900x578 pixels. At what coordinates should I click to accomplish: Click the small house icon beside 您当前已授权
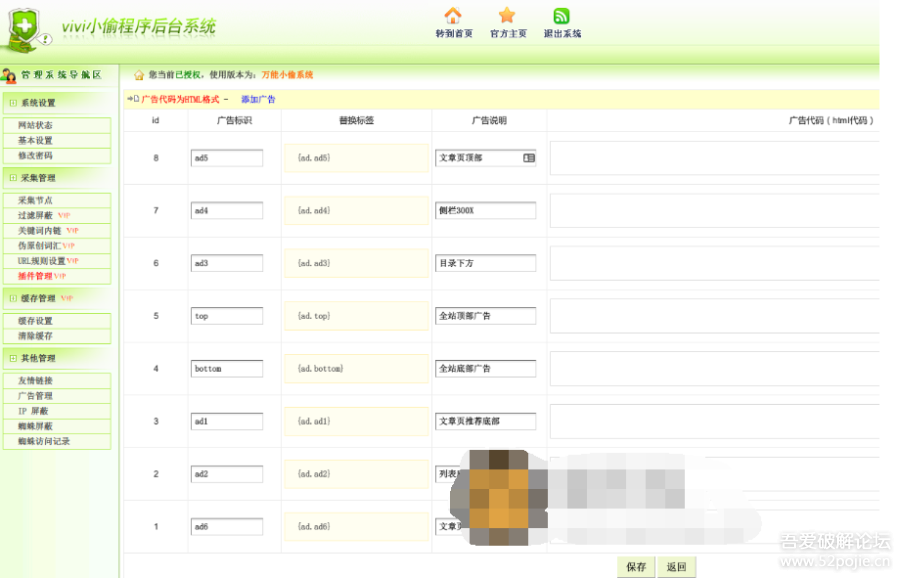tap(139, 75)
